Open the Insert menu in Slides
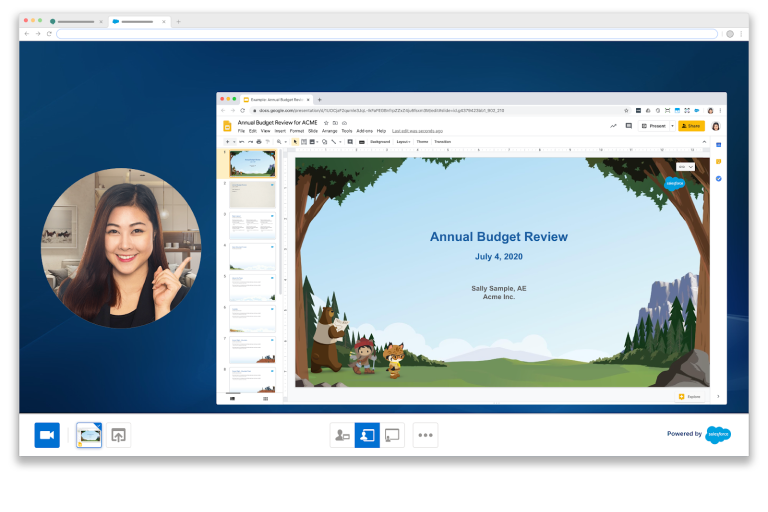This screenshot has height=512, width=768. point(280,131)
